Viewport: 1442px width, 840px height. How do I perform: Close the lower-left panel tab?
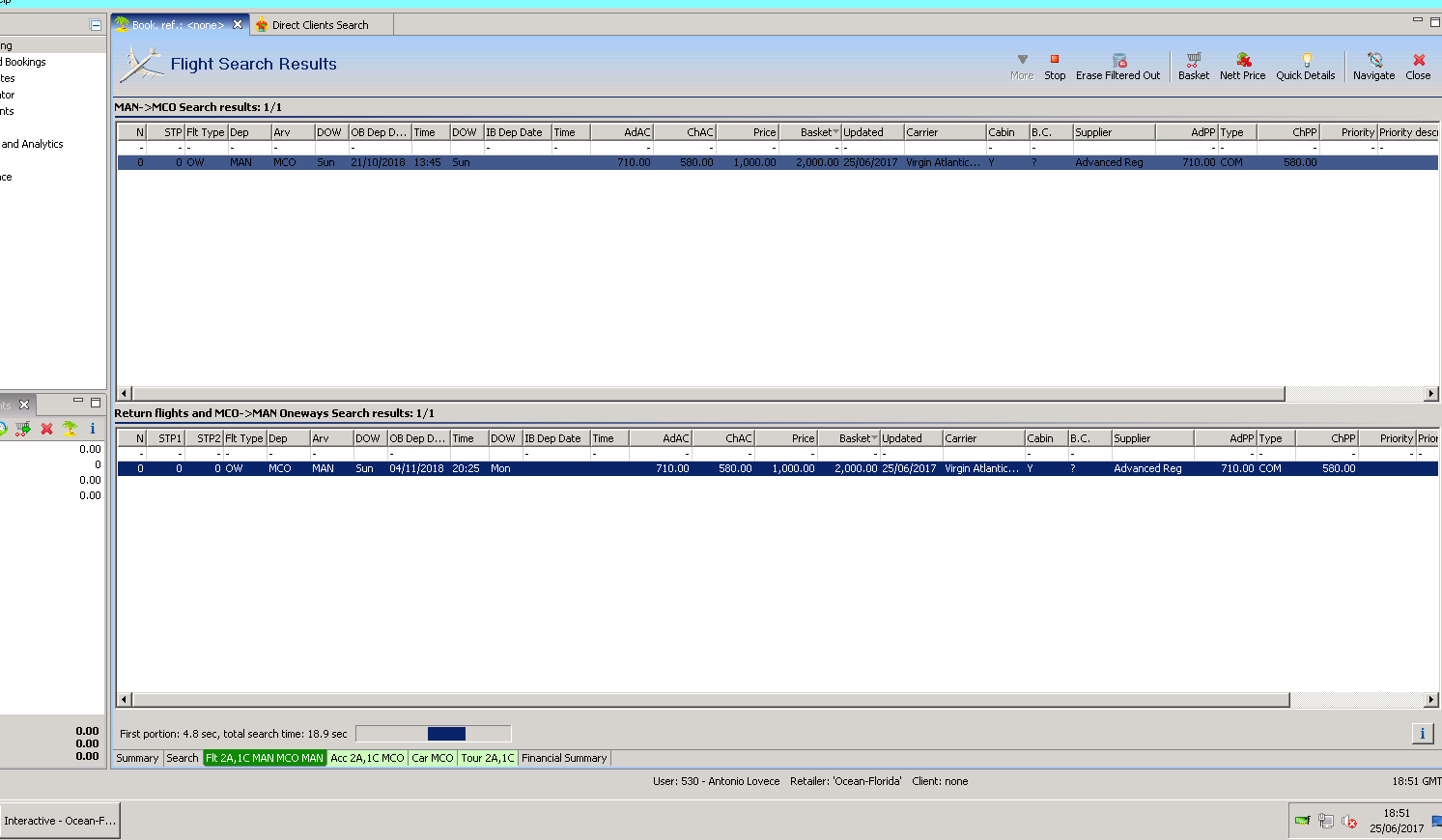(24, 405)
